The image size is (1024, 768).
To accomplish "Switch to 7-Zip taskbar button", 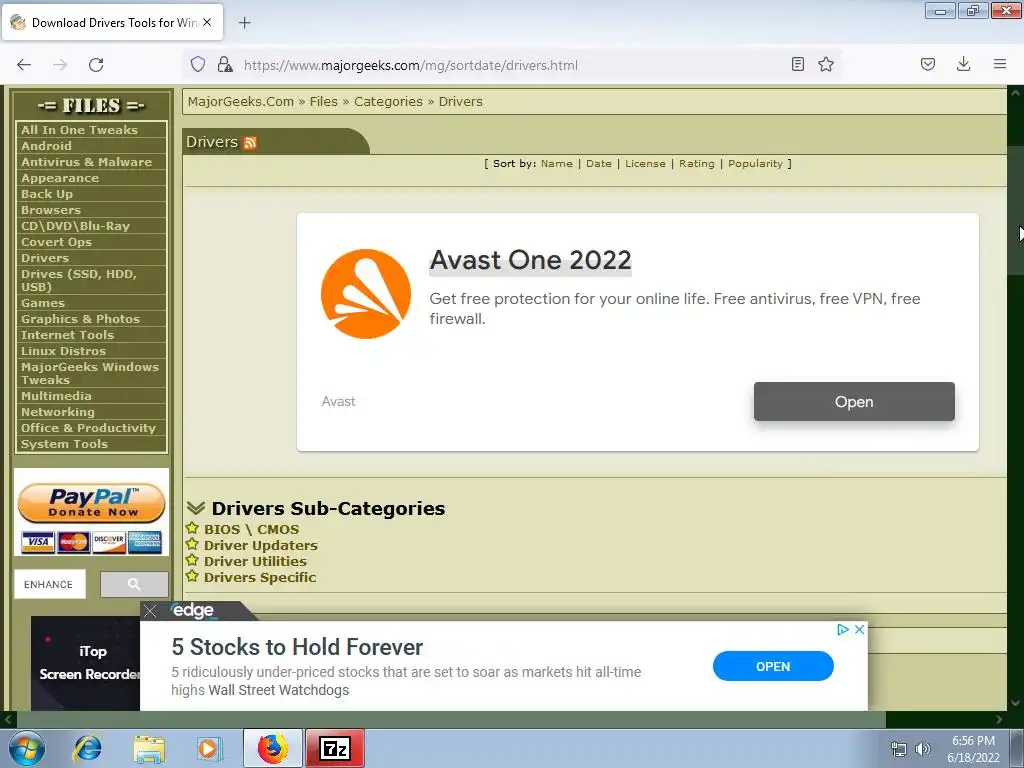I will pyautogui.click(x=335, y=748).
